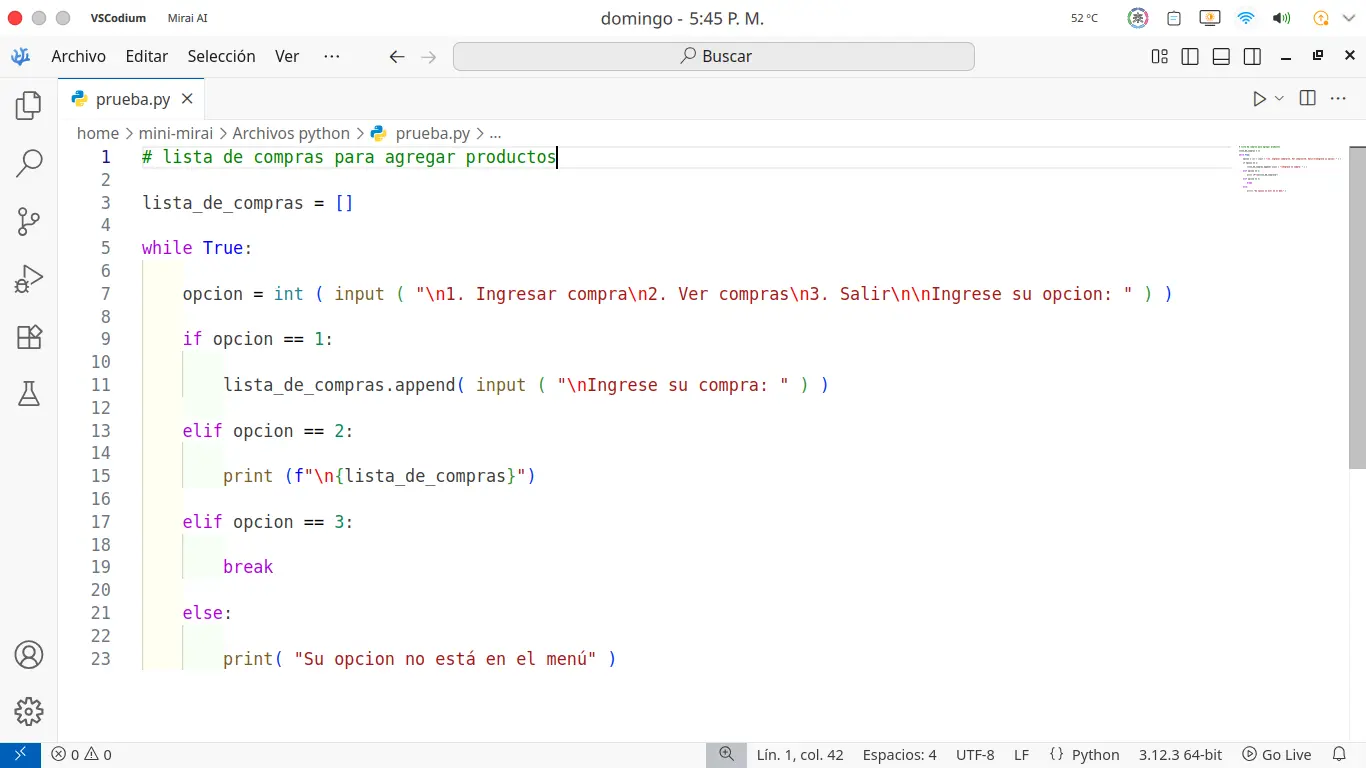Viewport: 1366px width, 768px height.
Task: Show errors and warnings in status bar
Action: 81,755
